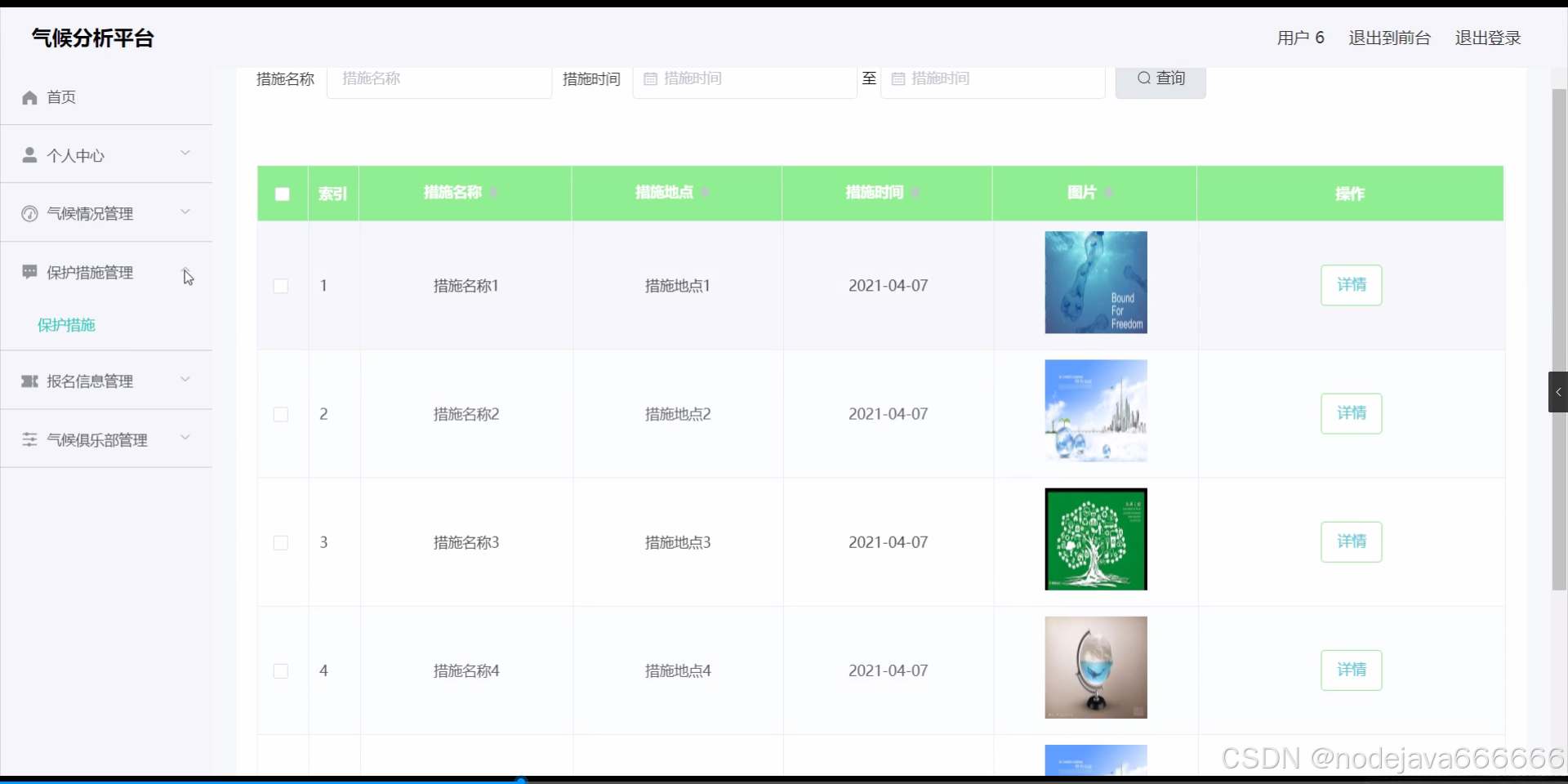Click the cell 措施地点2
Viewport: 1568px width, 784px height.
coord(678,414)
